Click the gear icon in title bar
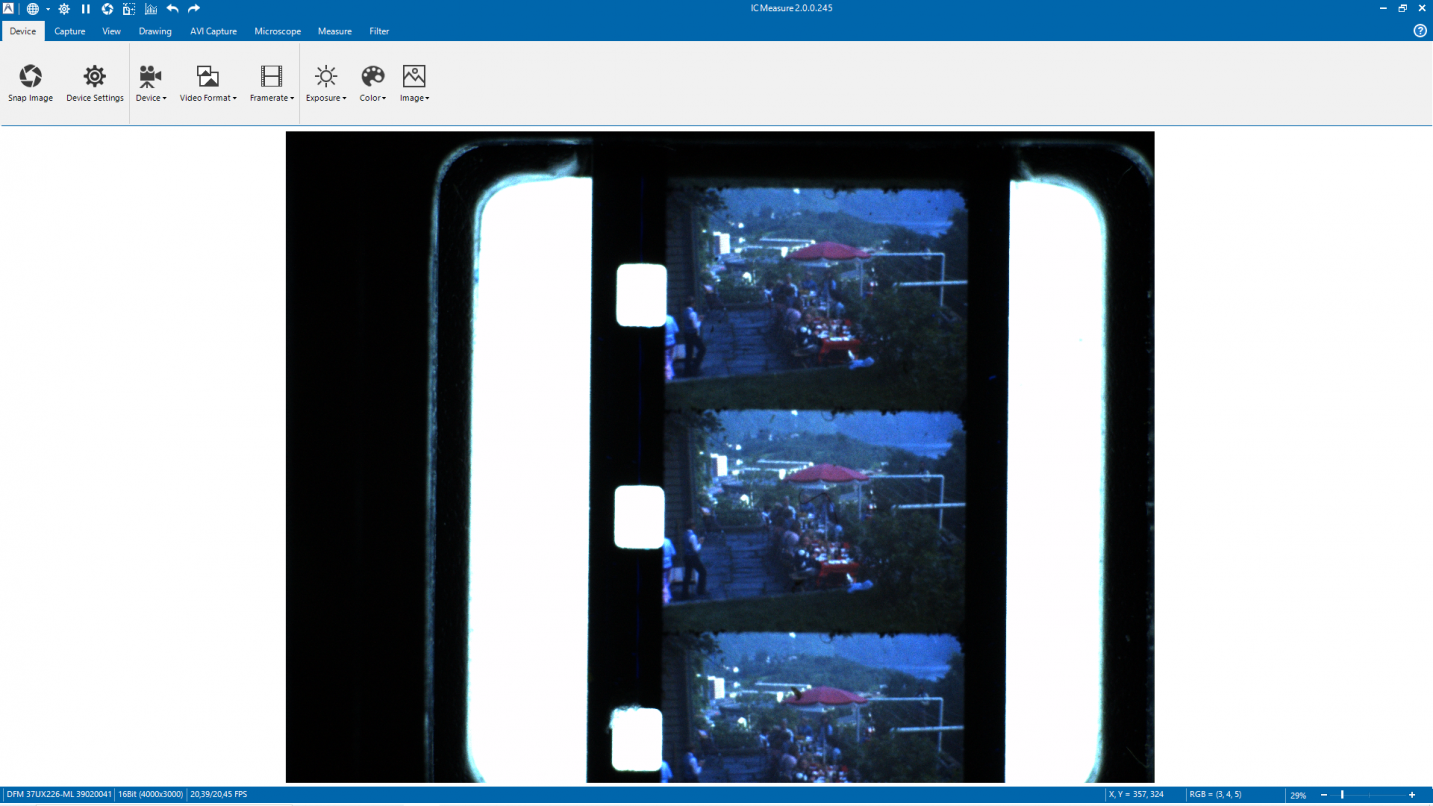Viewport: 1433px width, 806px height. click(64, 9)
